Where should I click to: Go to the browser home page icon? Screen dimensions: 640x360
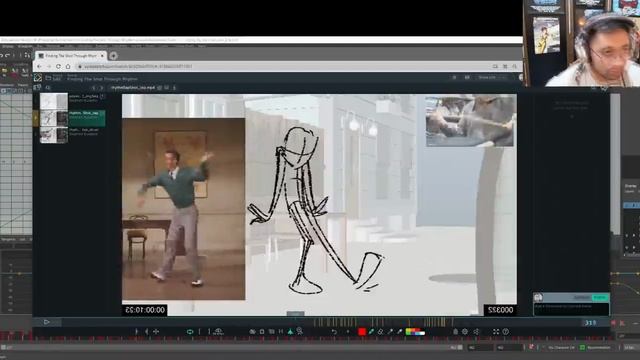[x=68, y=67]
